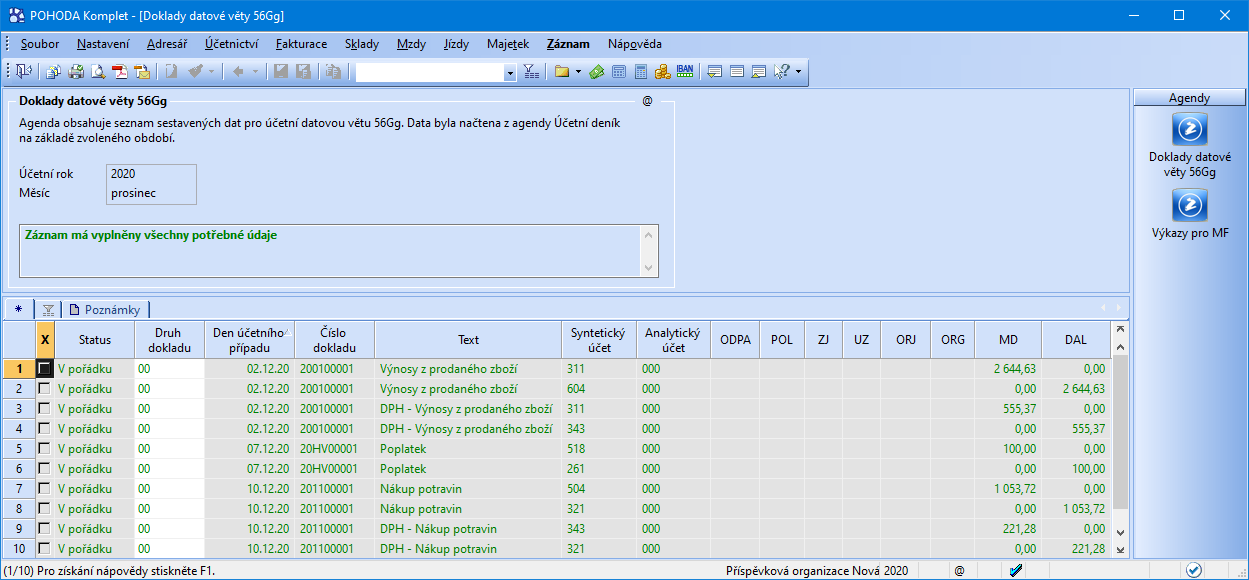Tick the checkbox in row 8

44,509
